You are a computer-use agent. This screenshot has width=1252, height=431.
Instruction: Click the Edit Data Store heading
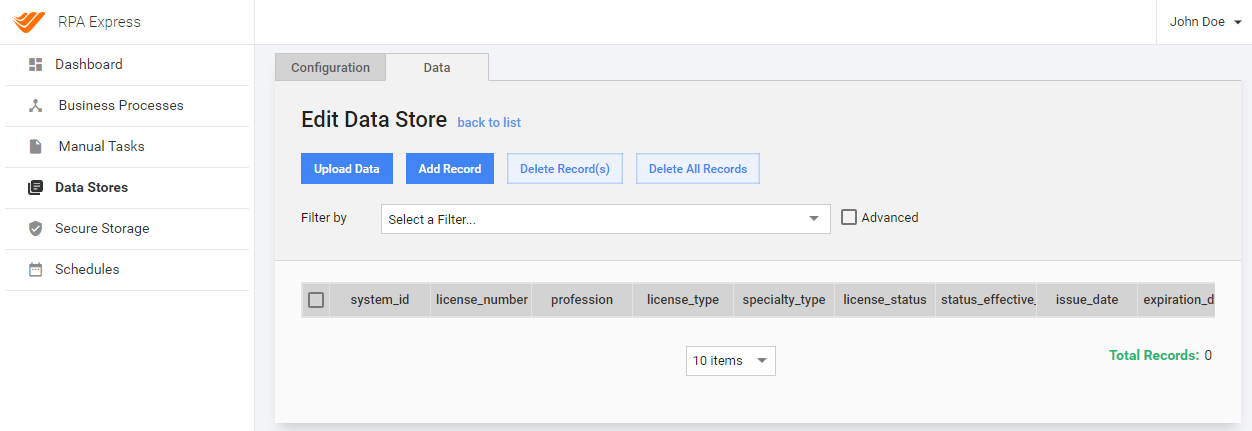[374, 120]
